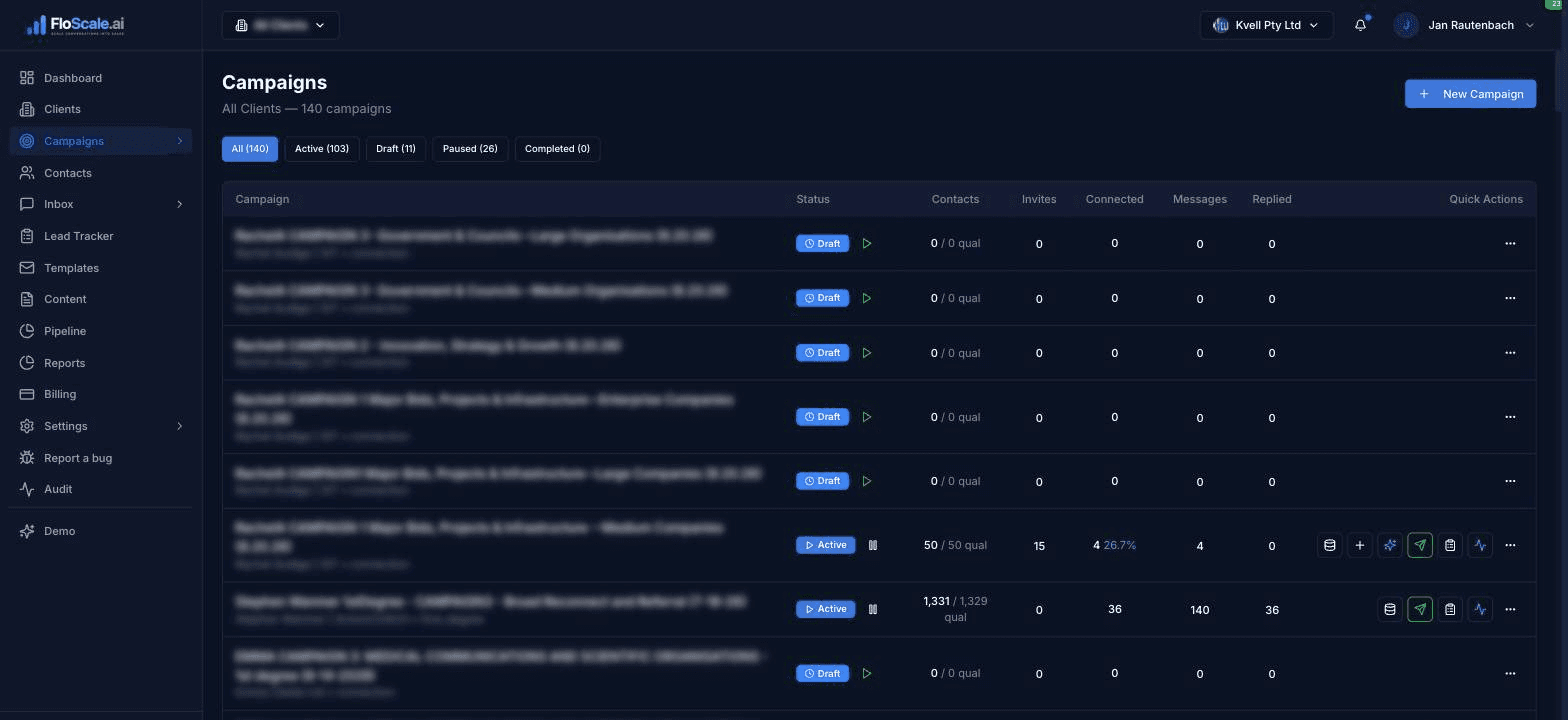Expand the Campaigns sidebar chevron
The image size is (1568, 720).
180,141
